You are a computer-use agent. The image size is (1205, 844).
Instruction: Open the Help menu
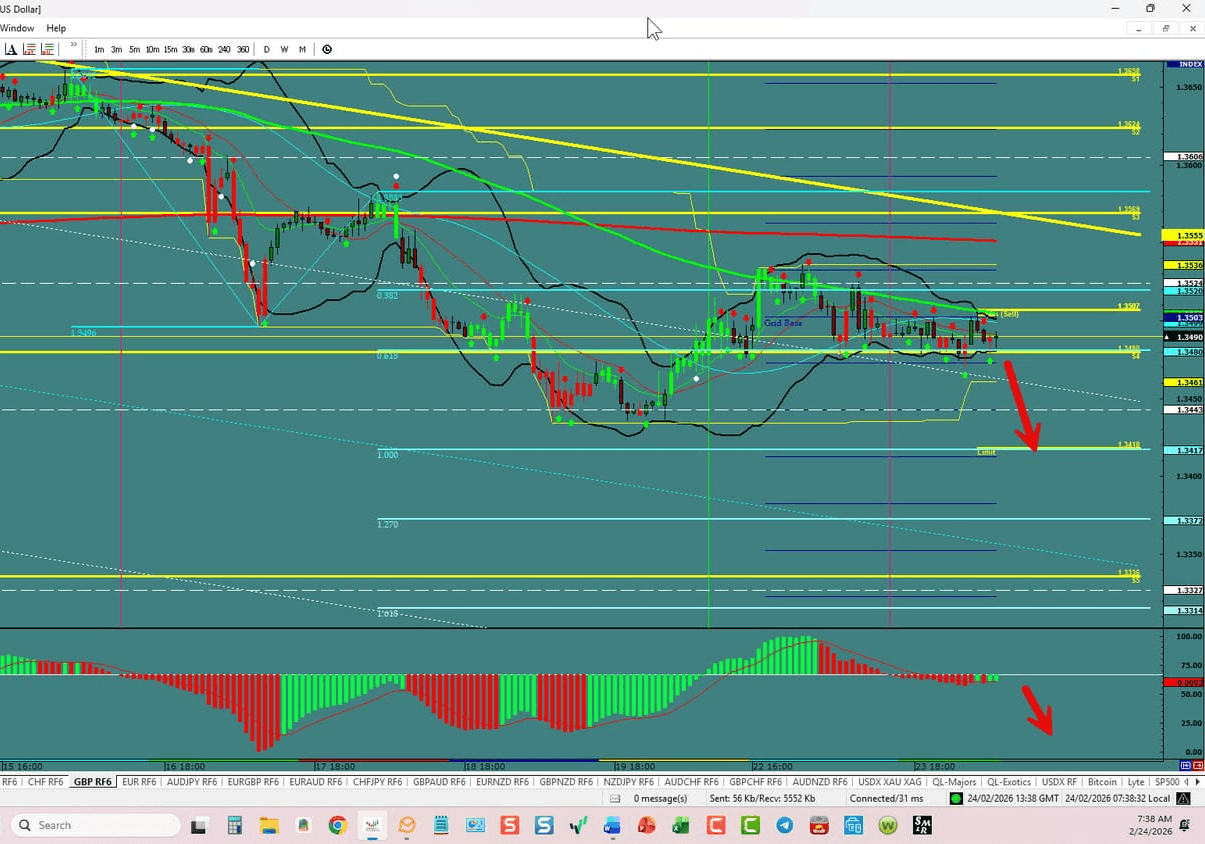pos(55,28)
